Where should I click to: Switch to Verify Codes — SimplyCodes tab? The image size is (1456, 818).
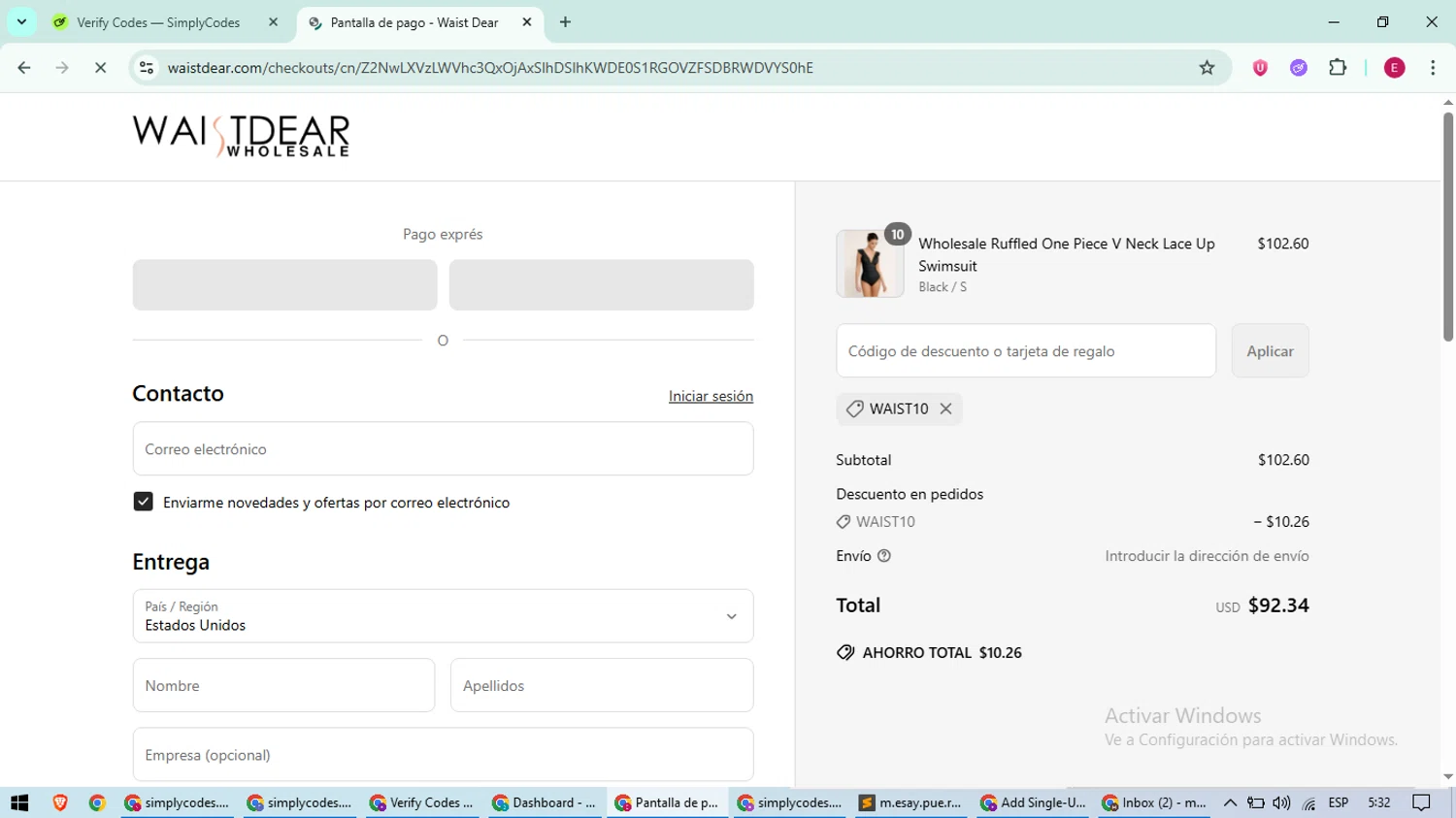coord(158,22)
